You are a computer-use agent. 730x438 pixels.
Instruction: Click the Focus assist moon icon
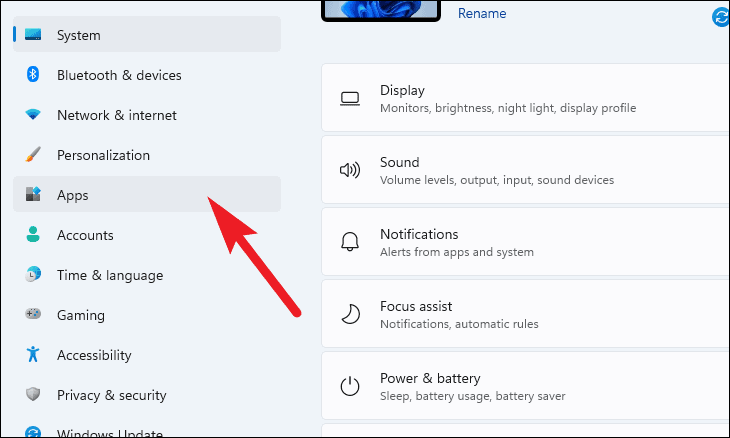click(x=350, y=314)
